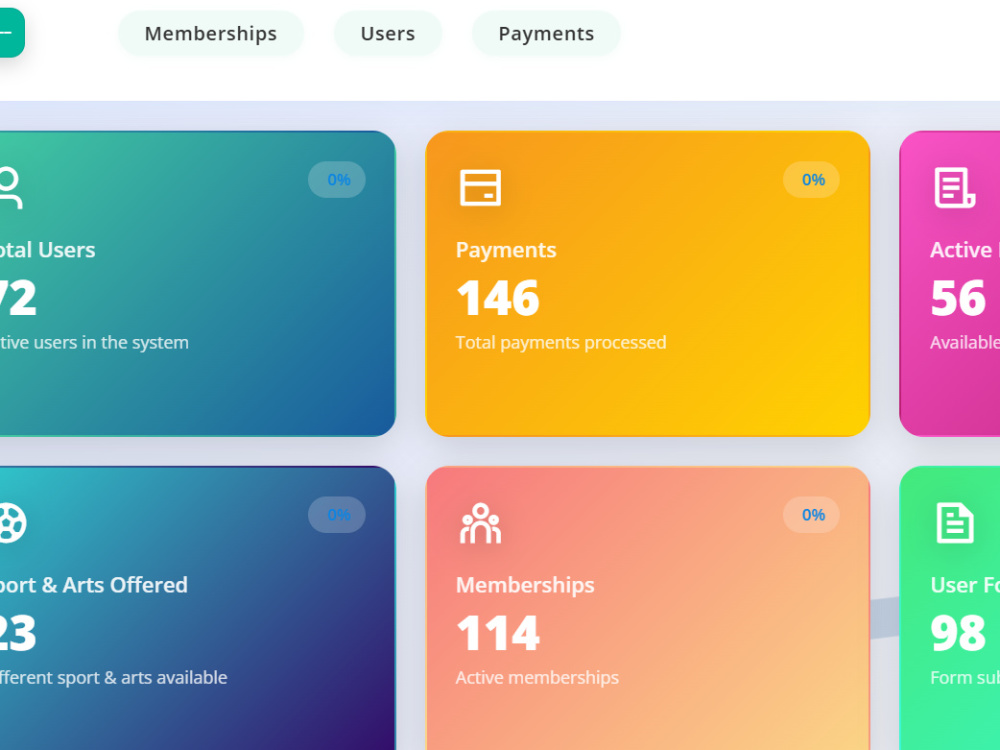Screen dimensions: 1000x750
Task: Open the Memberships nav pill
Action: click(210, 33)
